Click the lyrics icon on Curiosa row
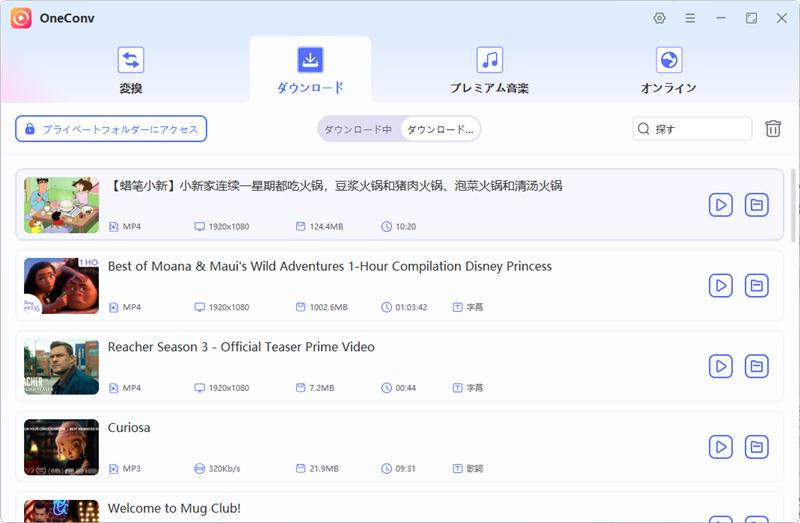Image resolution: width=800 pixels, height=523 pixels. coord(458,468)
